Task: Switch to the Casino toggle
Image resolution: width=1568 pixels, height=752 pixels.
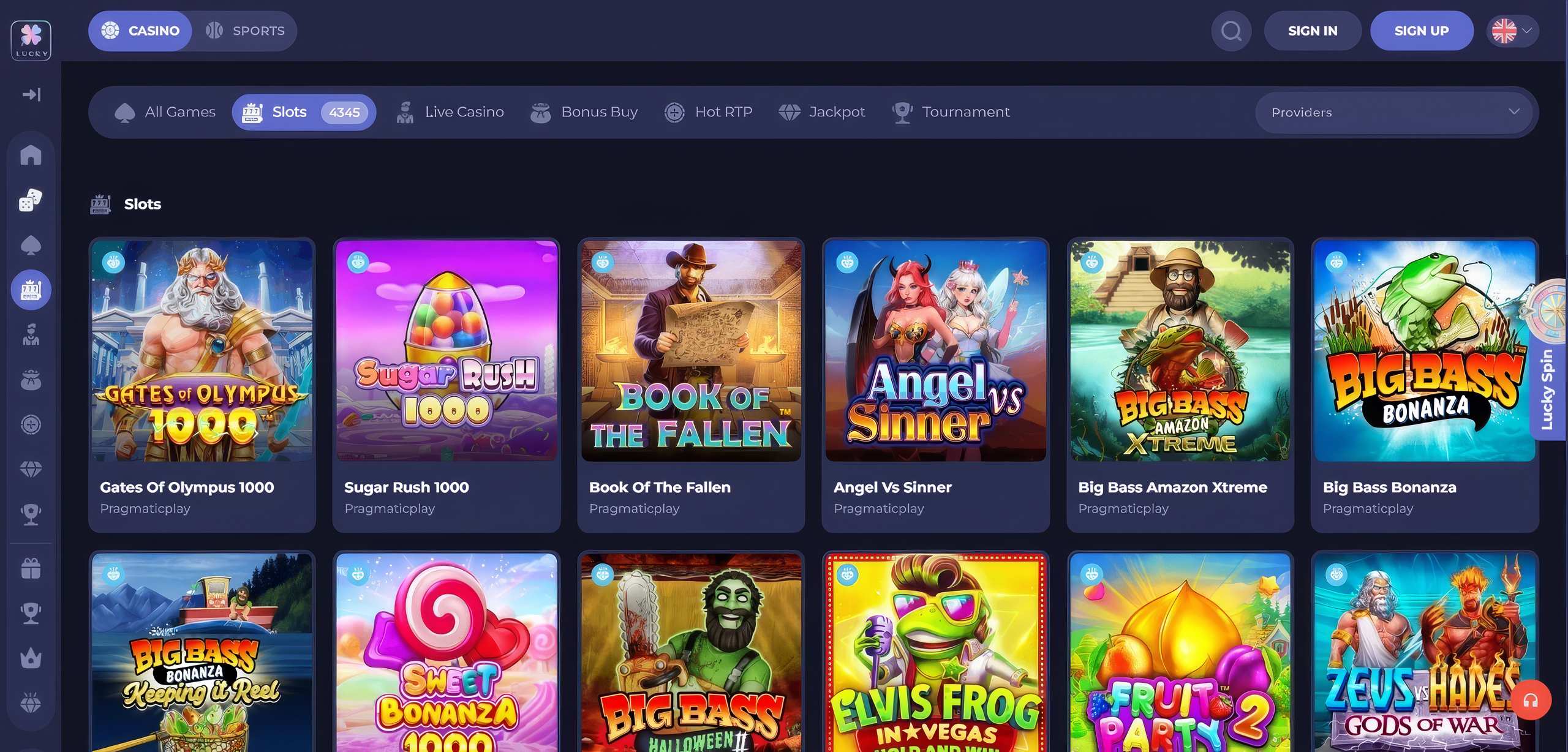Action: (x=140, y=31)
